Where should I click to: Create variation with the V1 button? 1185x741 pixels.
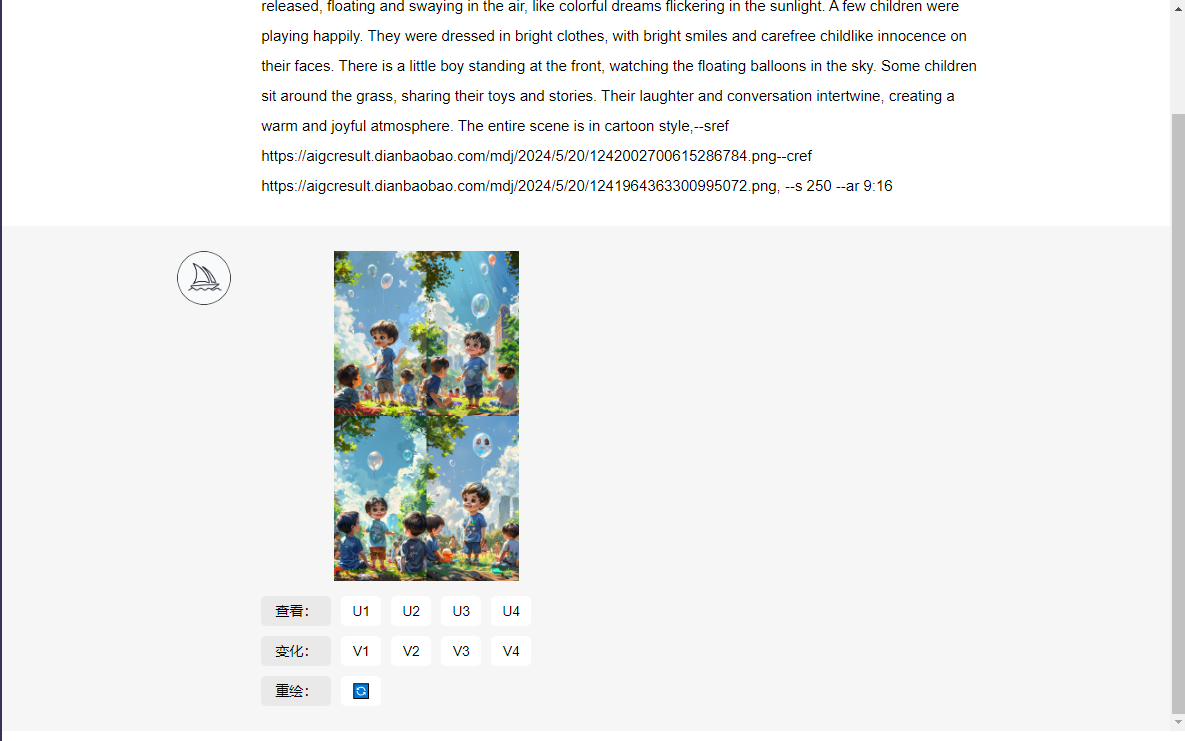(x=360, y=651)
